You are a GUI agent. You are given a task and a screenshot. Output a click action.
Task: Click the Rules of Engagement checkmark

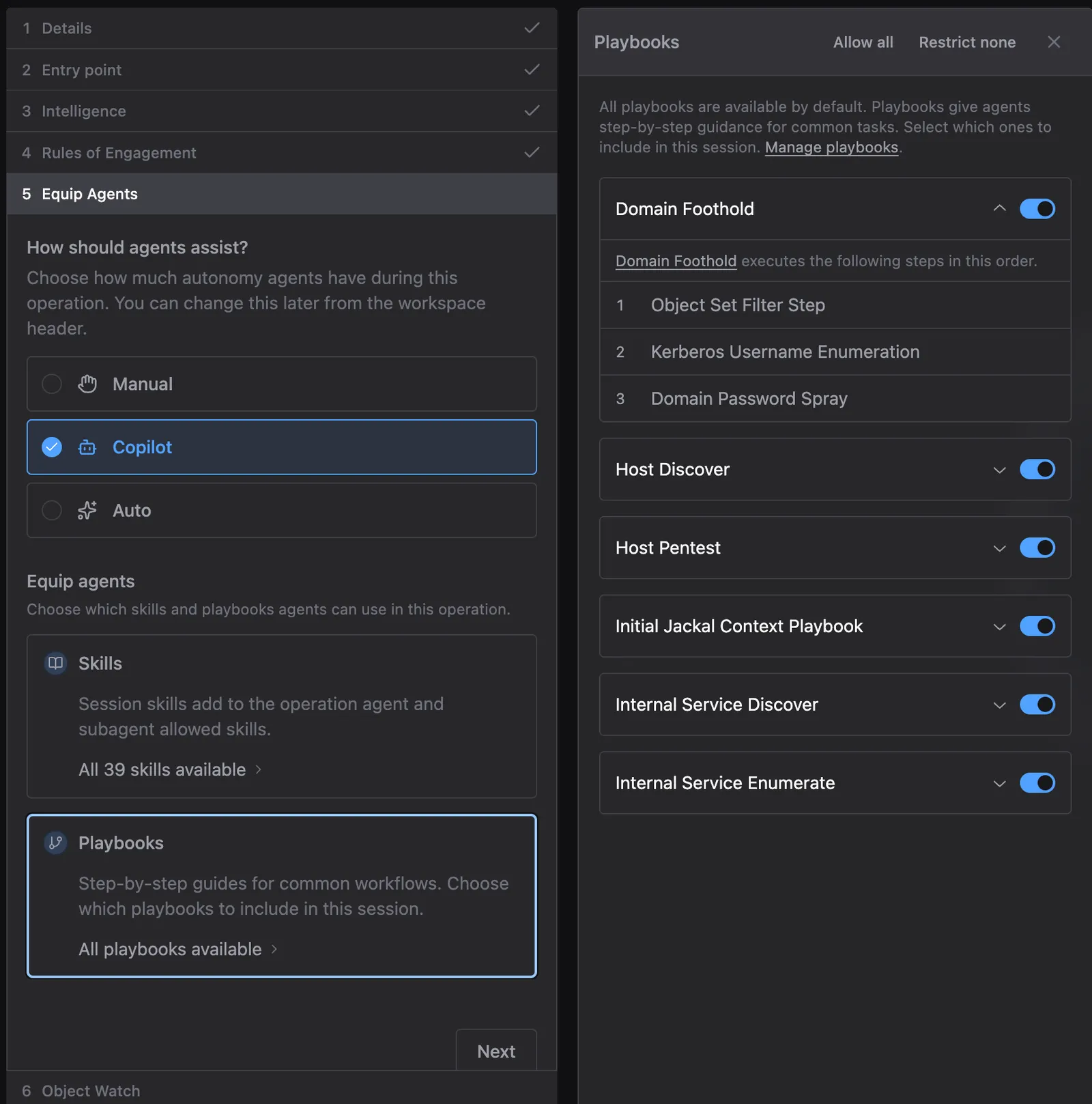pos(532,152)
